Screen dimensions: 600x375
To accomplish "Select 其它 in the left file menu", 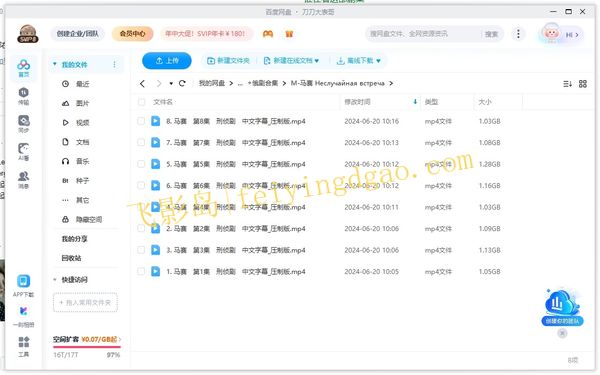I will point(75,200).
